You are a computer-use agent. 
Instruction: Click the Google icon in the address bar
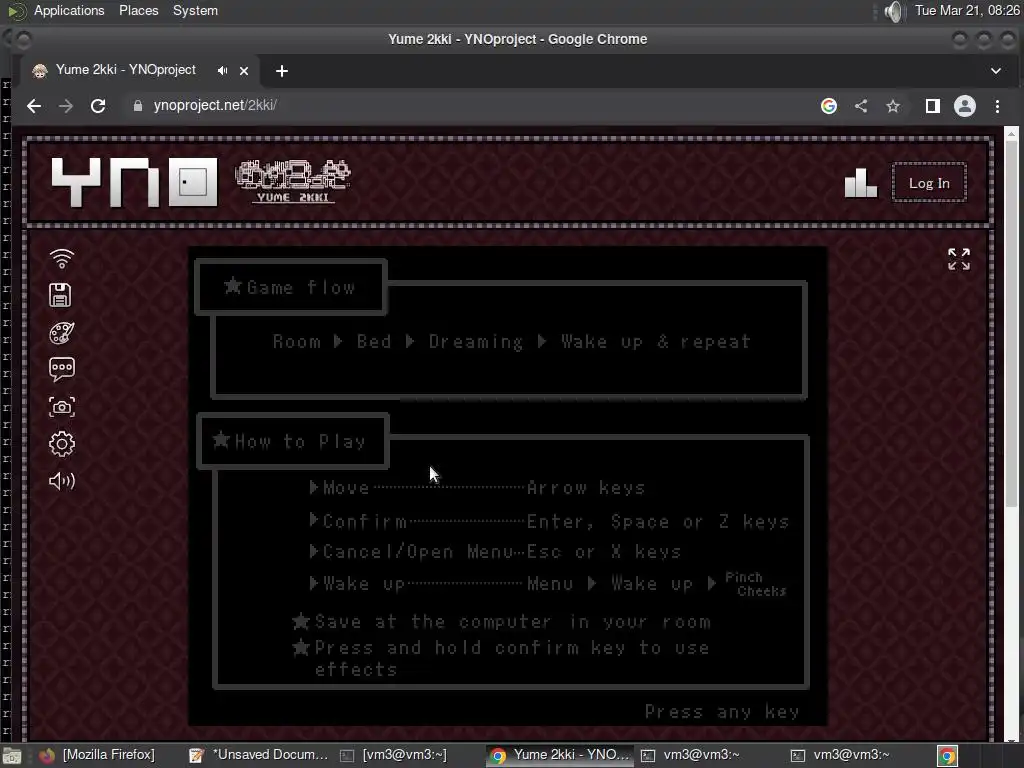[x=829, y=106]
